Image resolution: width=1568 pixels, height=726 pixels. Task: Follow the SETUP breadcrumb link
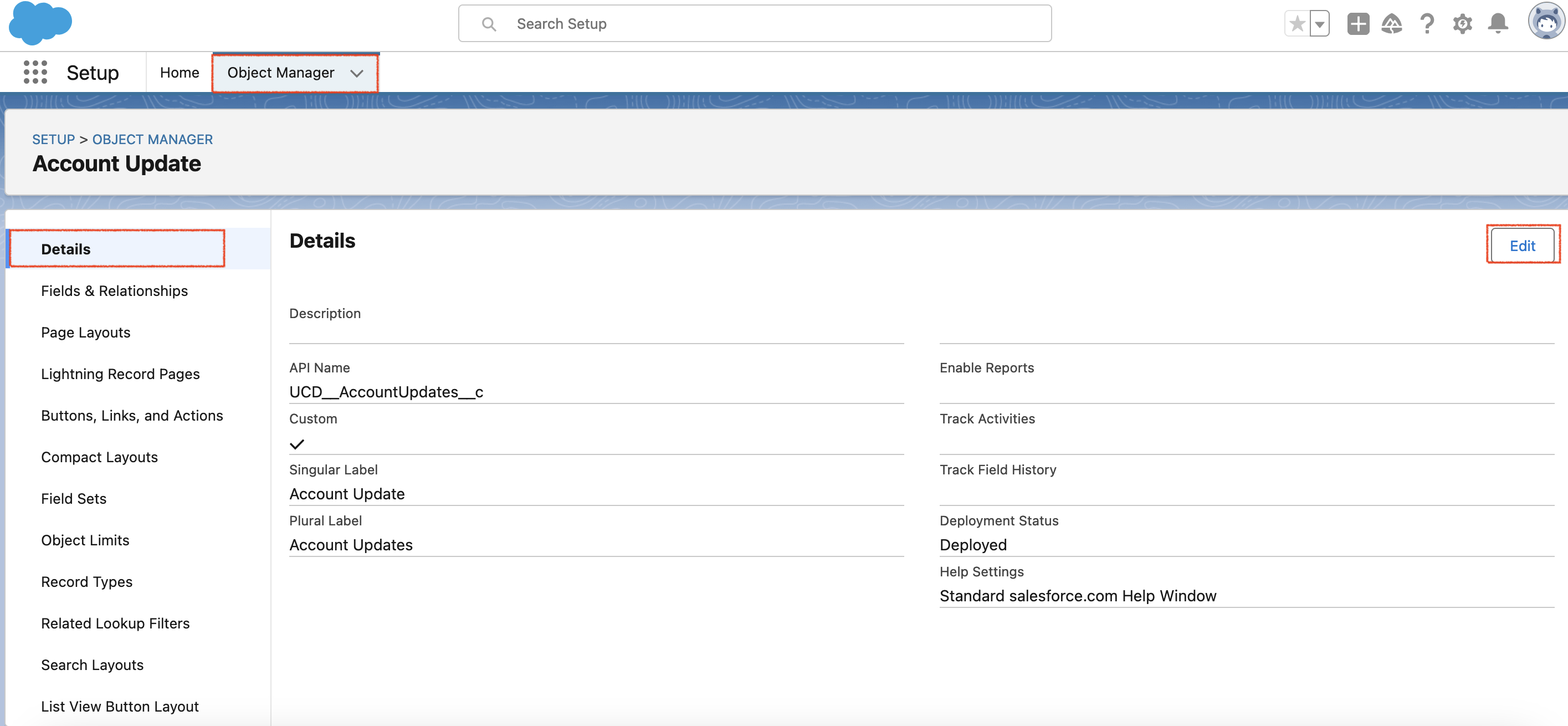53,139
